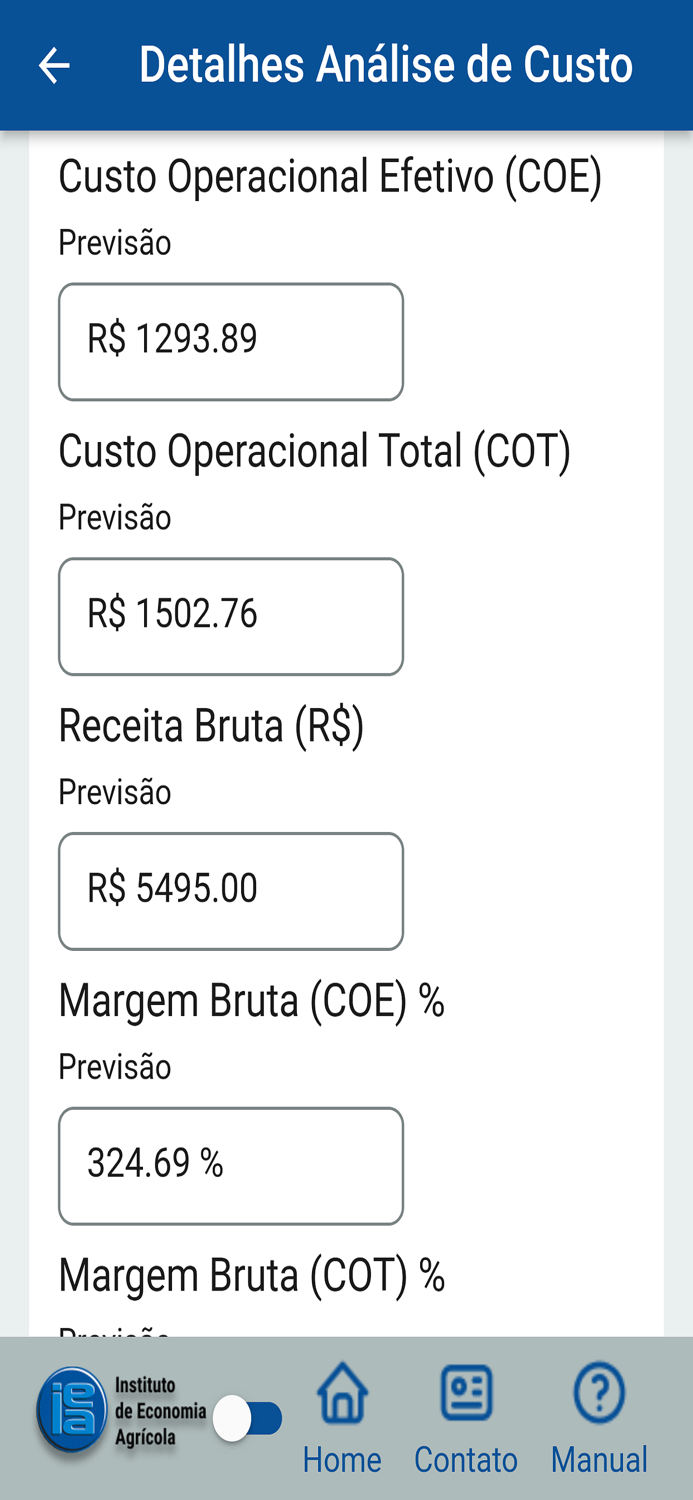Tap the Home navigation label

coord(341,1458)
